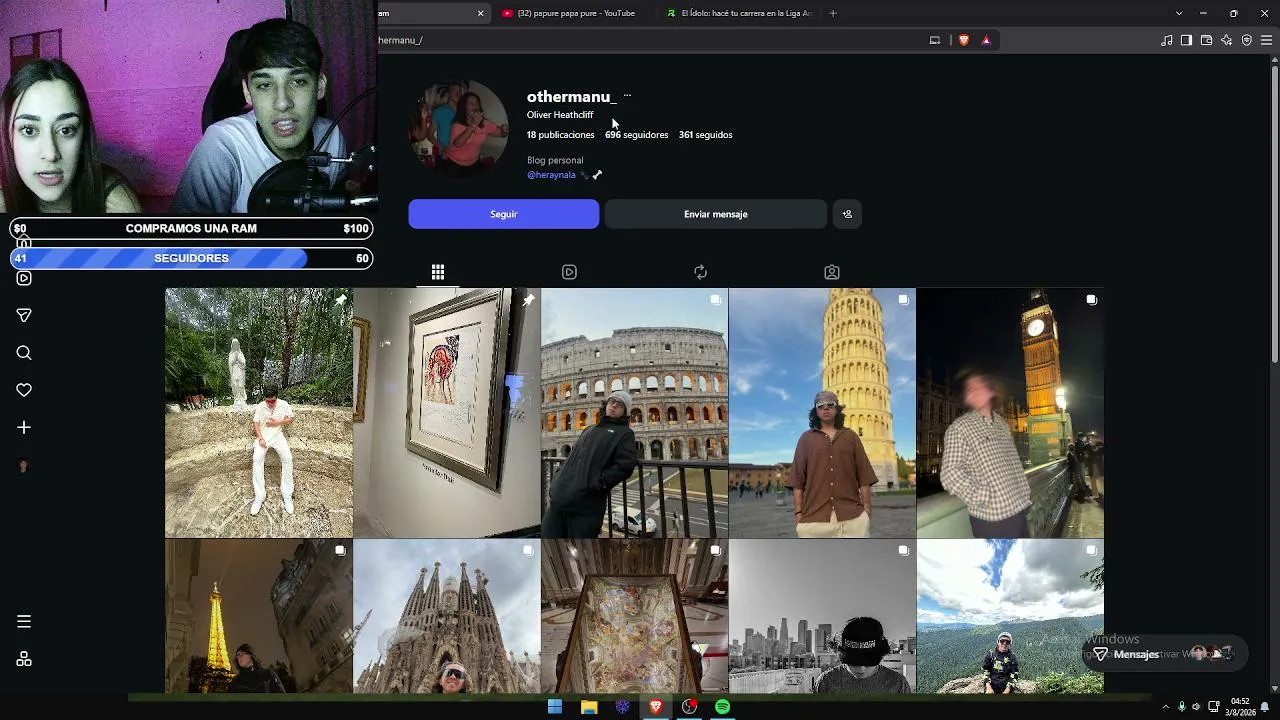
Task: Open File Explorer from the taskbar
Action: pyautogui.click(x=589, y=707)
